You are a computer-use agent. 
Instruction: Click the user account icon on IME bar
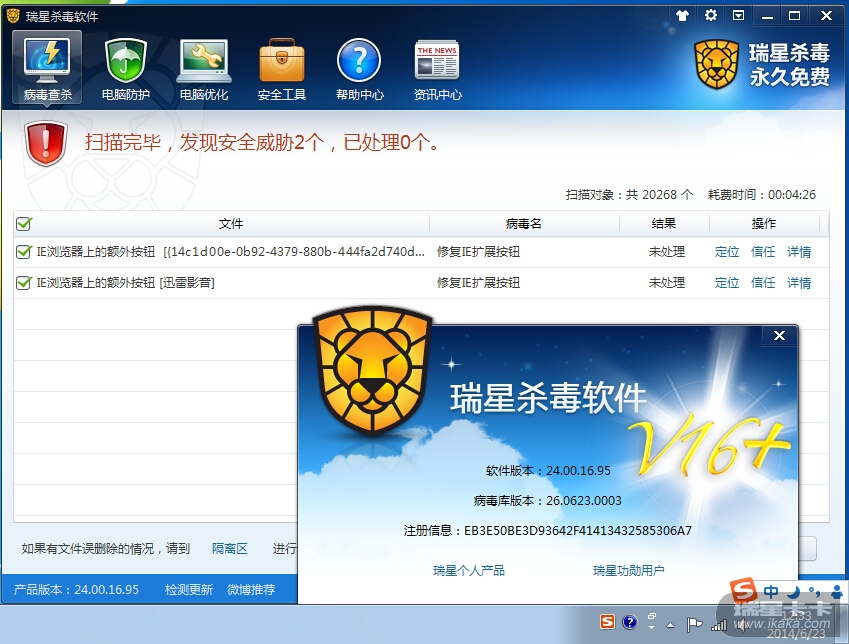tap(837, 591)
